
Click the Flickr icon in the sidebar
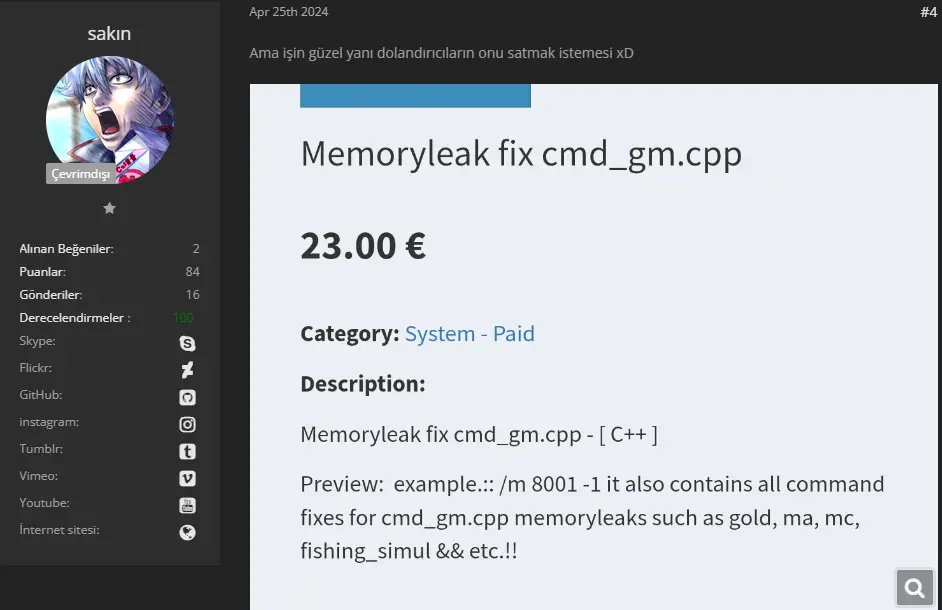(x=187, y=370)
